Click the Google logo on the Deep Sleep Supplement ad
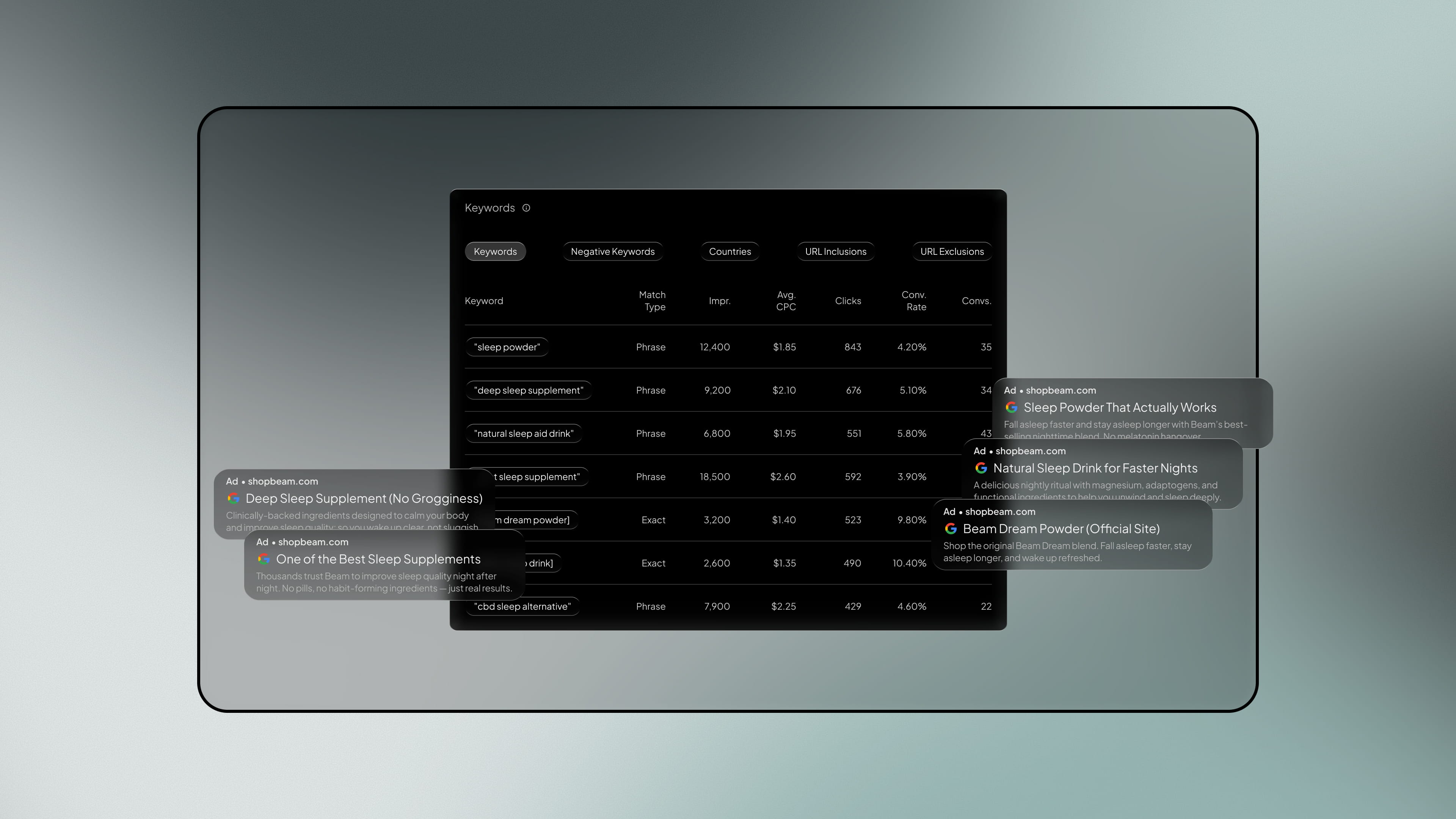Image resolution: width=1456 pixels, height=819 pixels. coord(233,499)
